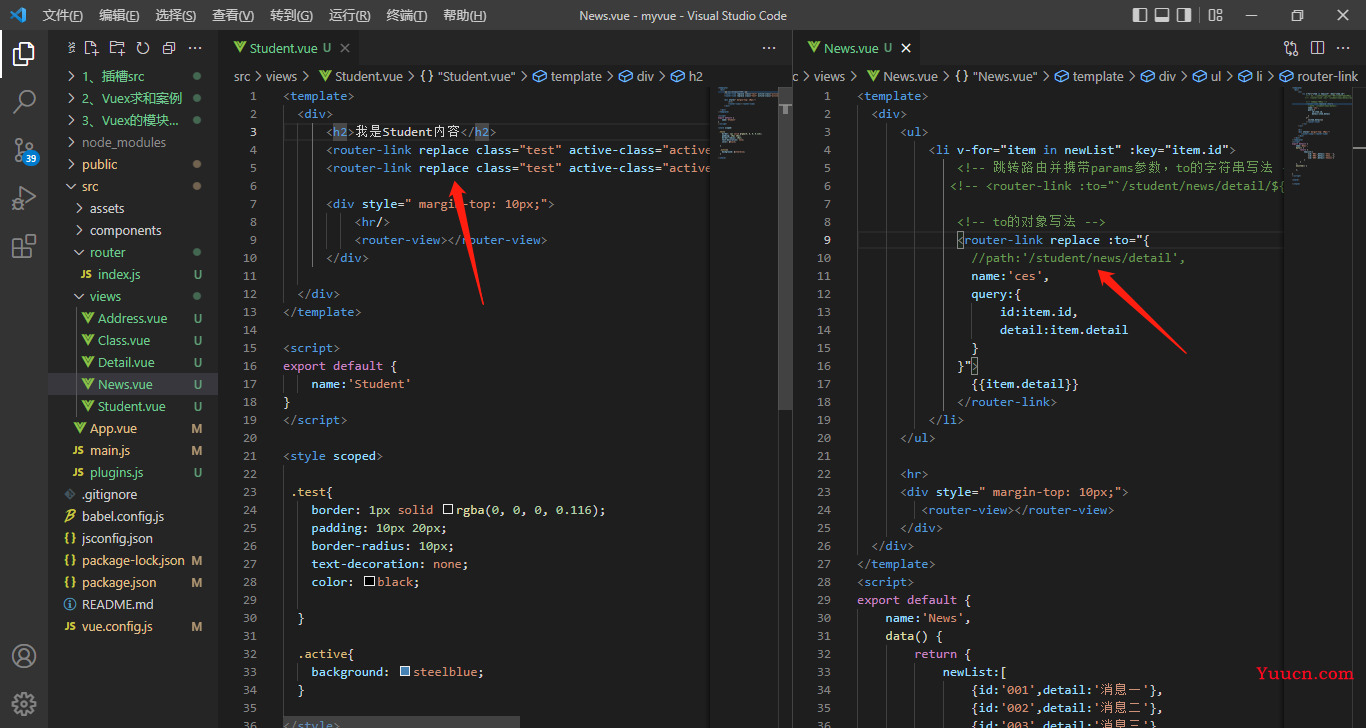Image resolution: width=1366 pixels, height=728 pixels.
Task: Collapse the router folder
Action: coord(133,252)
